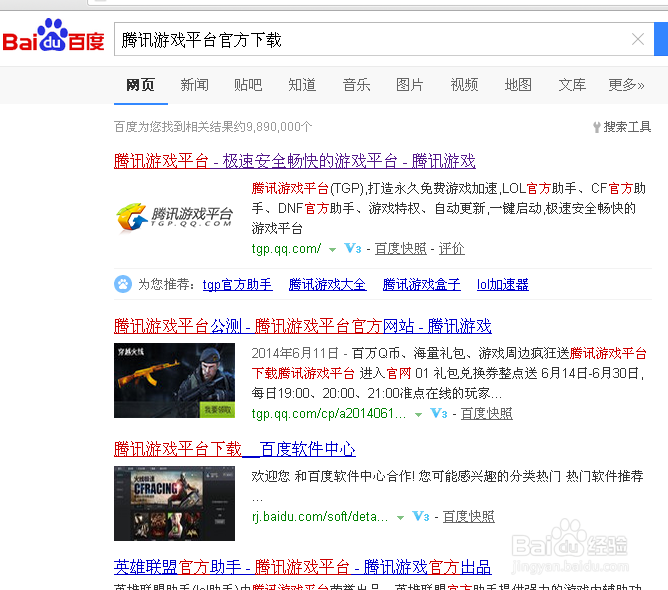Open result 英雄联盟官方助手 - 腾讯游戏平台
The image size is (668, 590).
(x=302, y=567)
